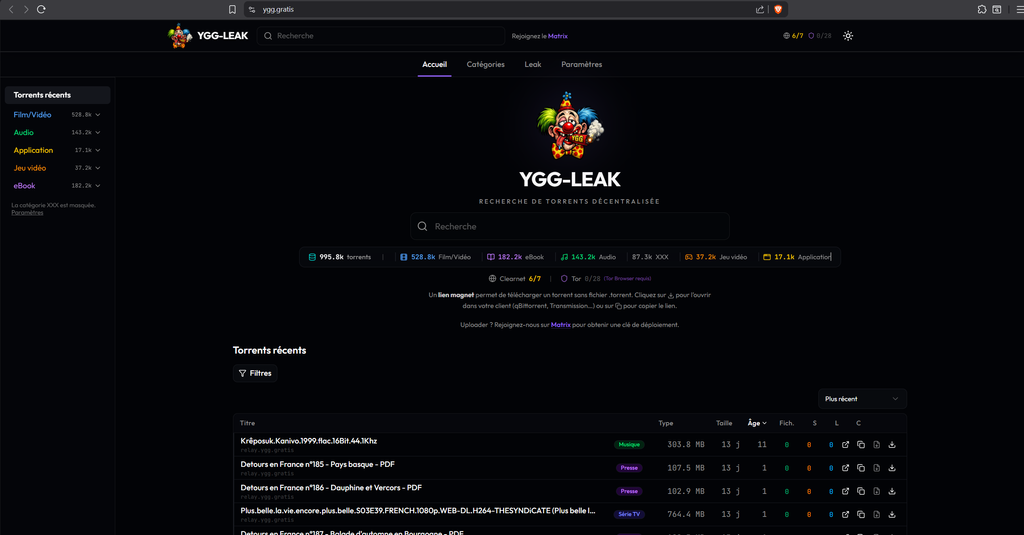Toggle the light/dark theme sun icon
1024x535 pixels.
(x=848, y=36)
